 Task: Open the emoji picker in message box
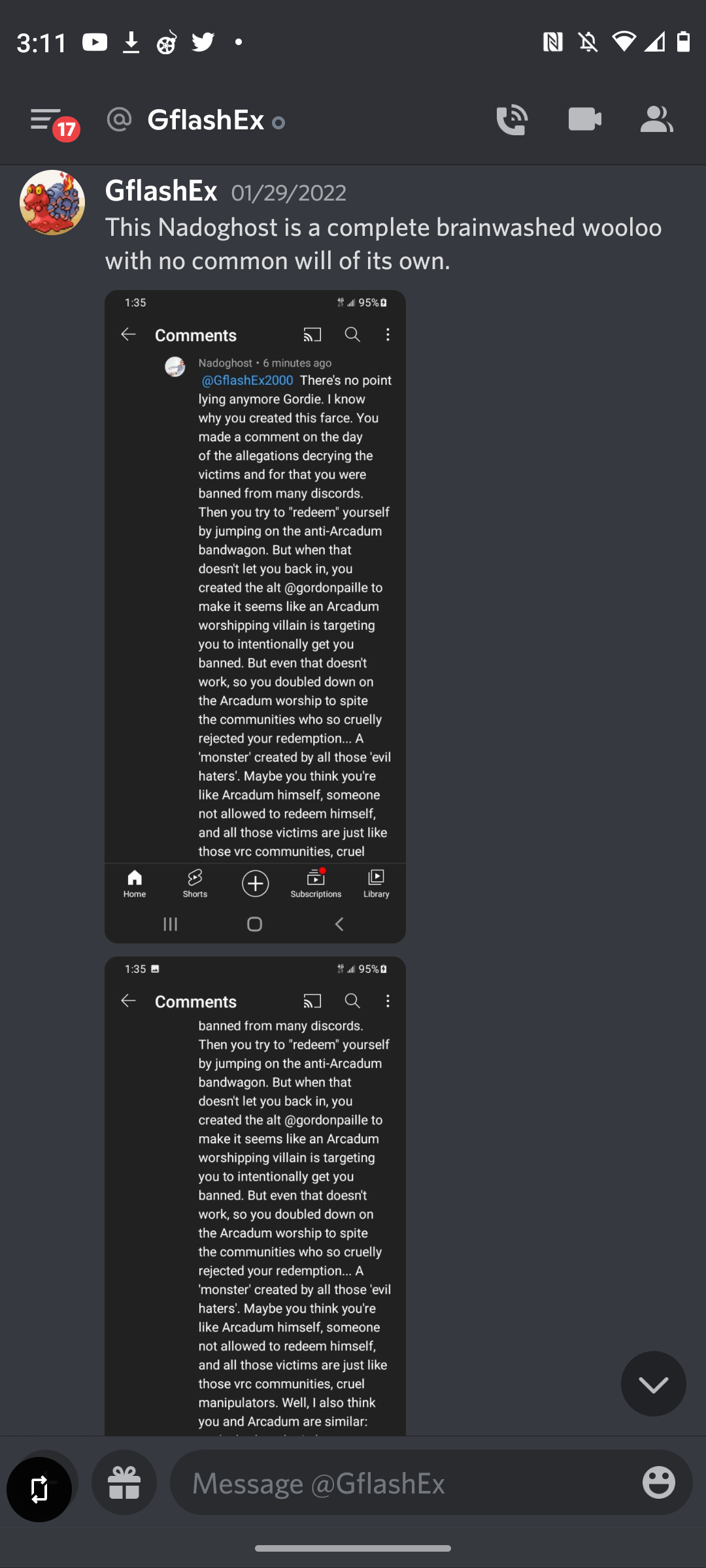(x=658, y=1482)
